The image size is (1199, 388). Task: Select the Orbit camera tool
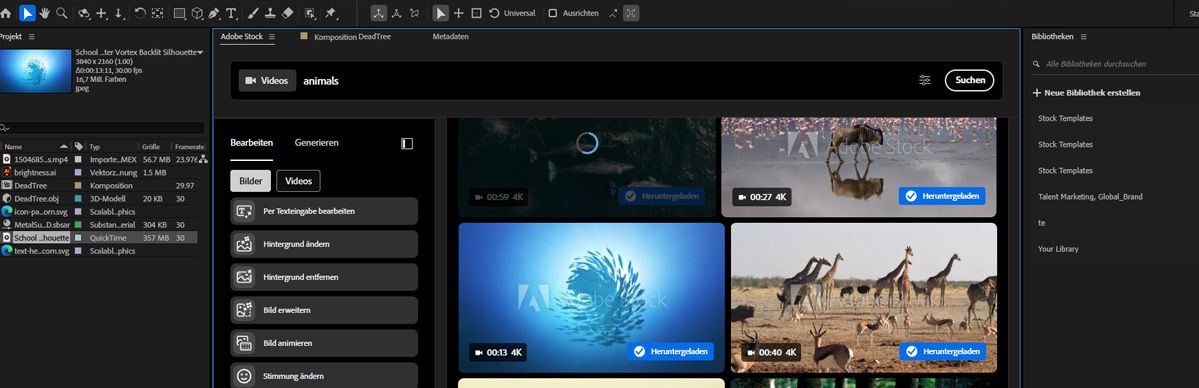84,13
